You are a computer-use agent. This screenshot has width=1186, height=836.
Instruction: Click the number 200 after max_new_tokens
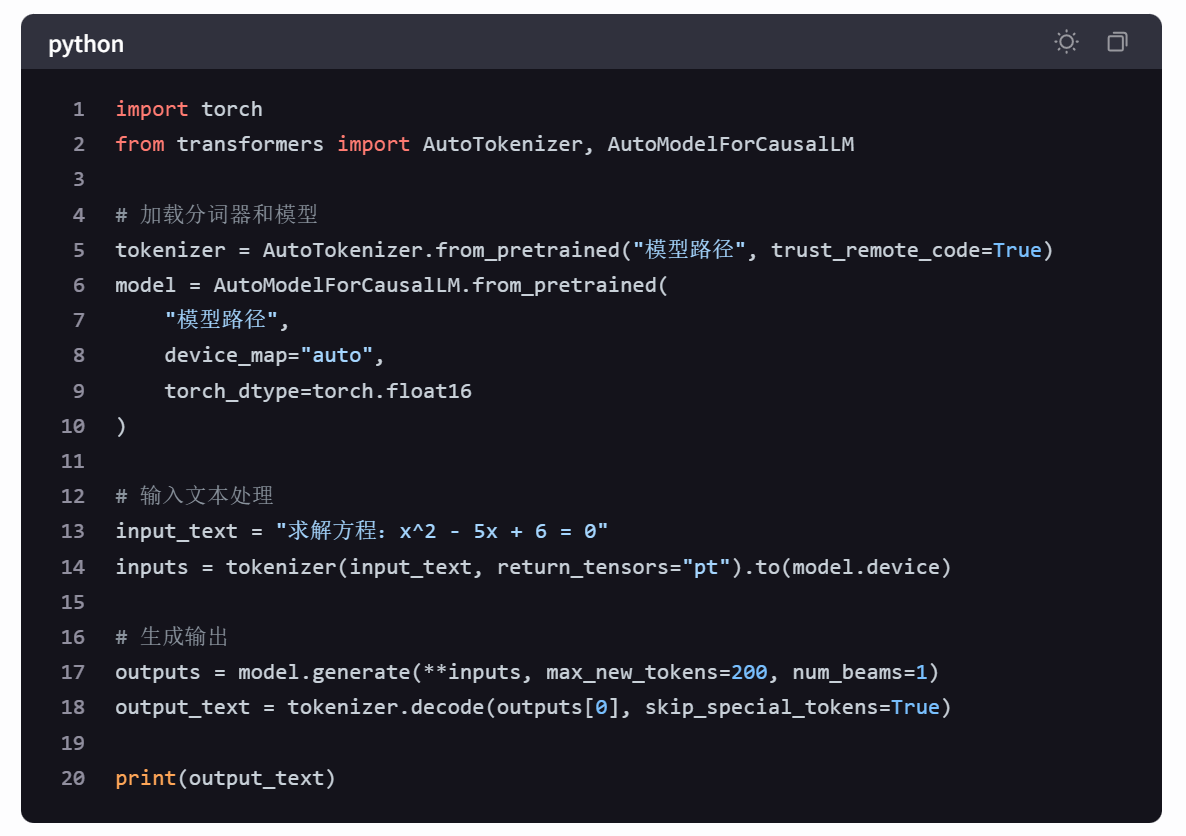click(x=749, y=672)
